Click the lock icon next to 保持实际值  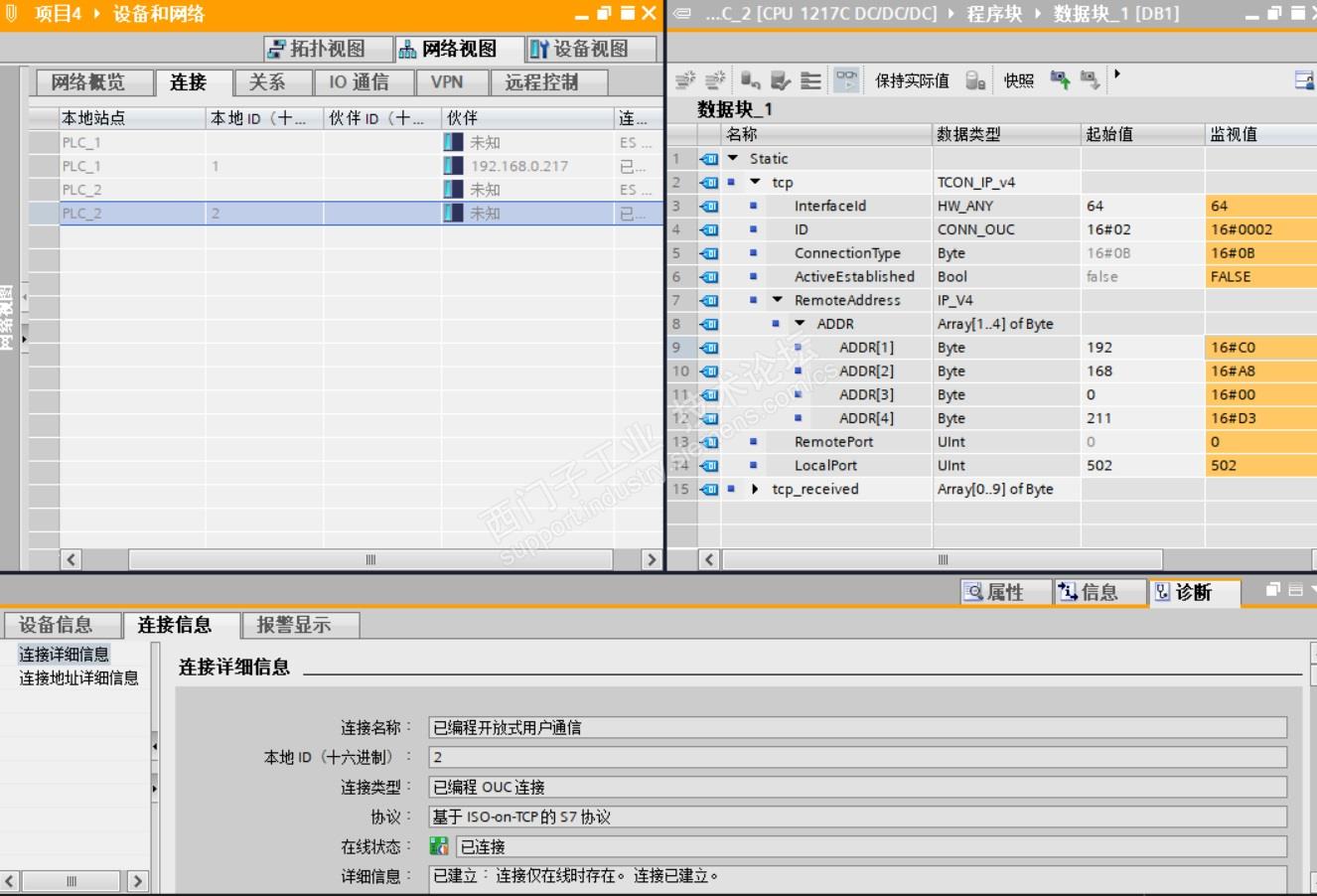(976, 80)
